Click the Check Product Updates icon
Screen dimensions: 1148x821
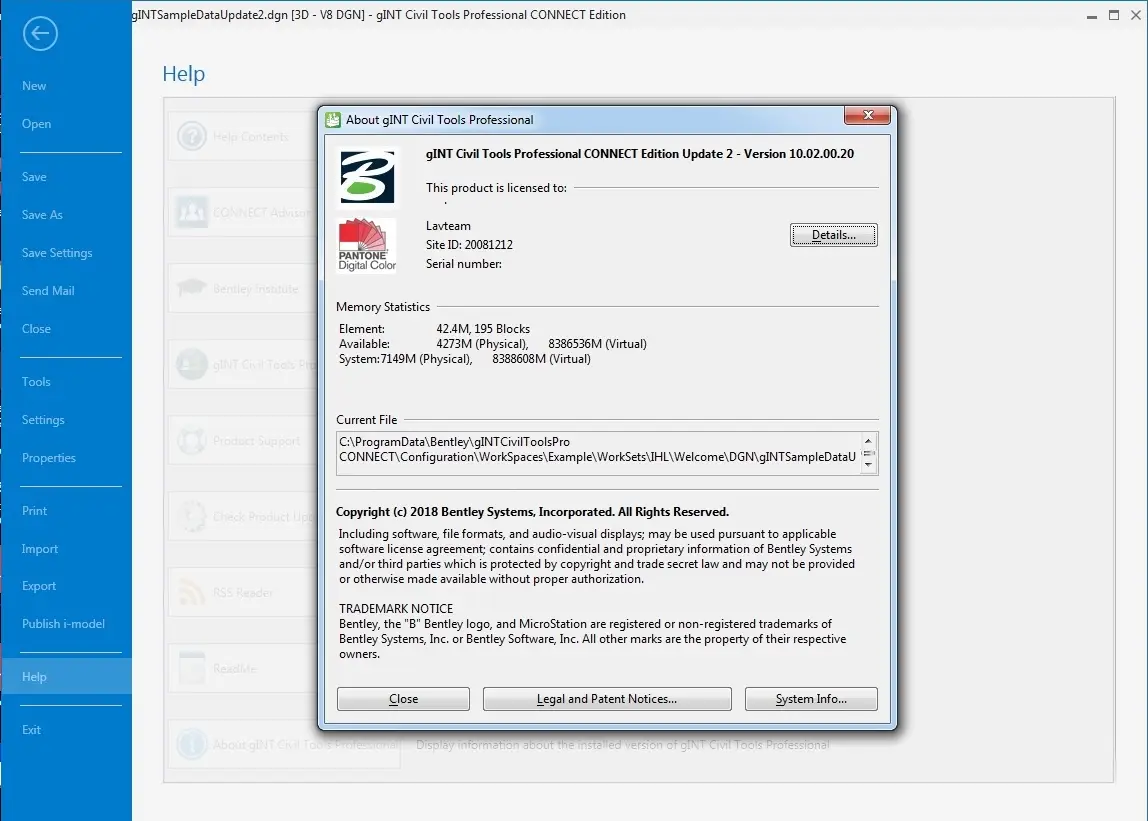pyautogui.click(x=192, y=516)
